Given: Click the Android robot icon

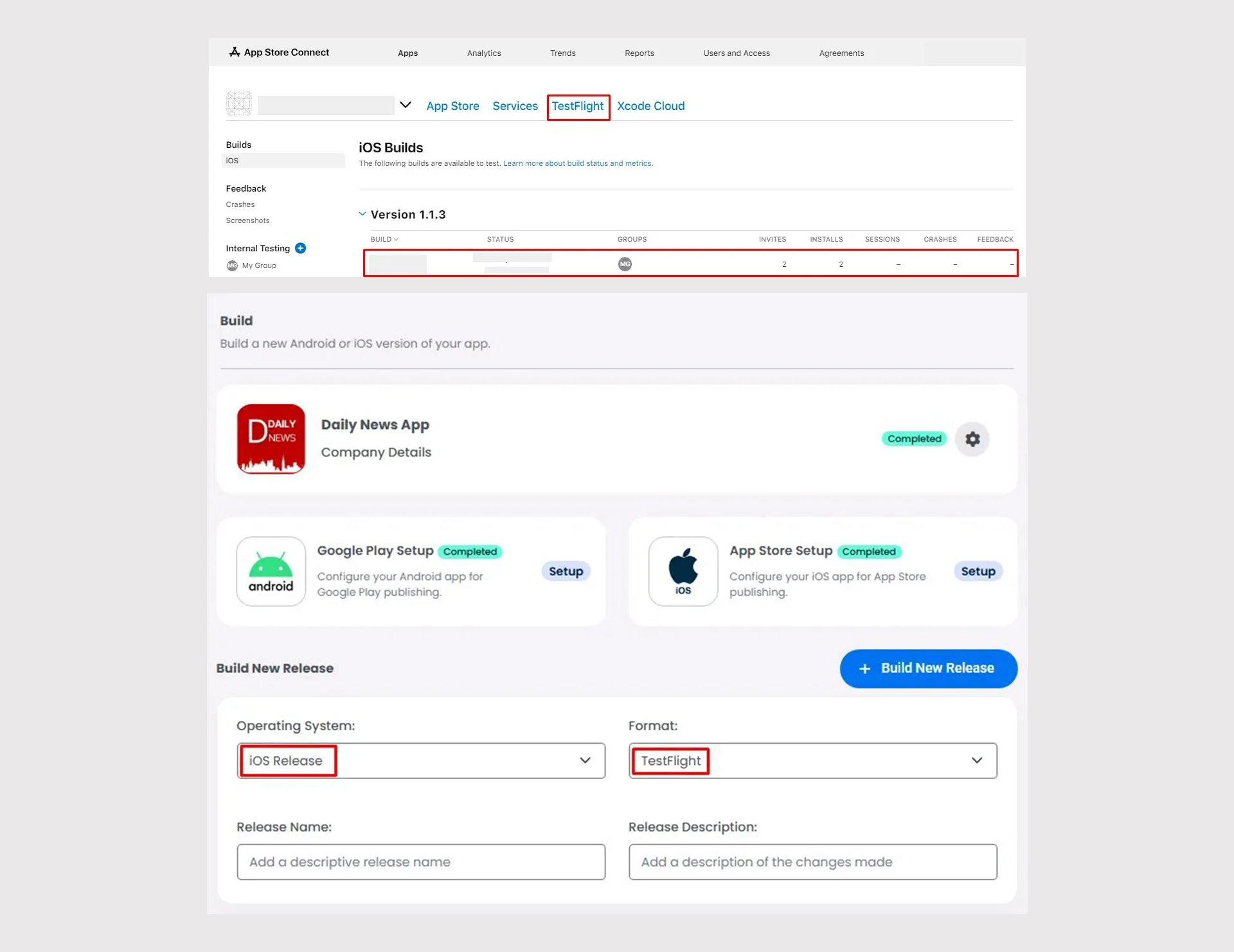Looking at the screenshot, I should [271, 571].
